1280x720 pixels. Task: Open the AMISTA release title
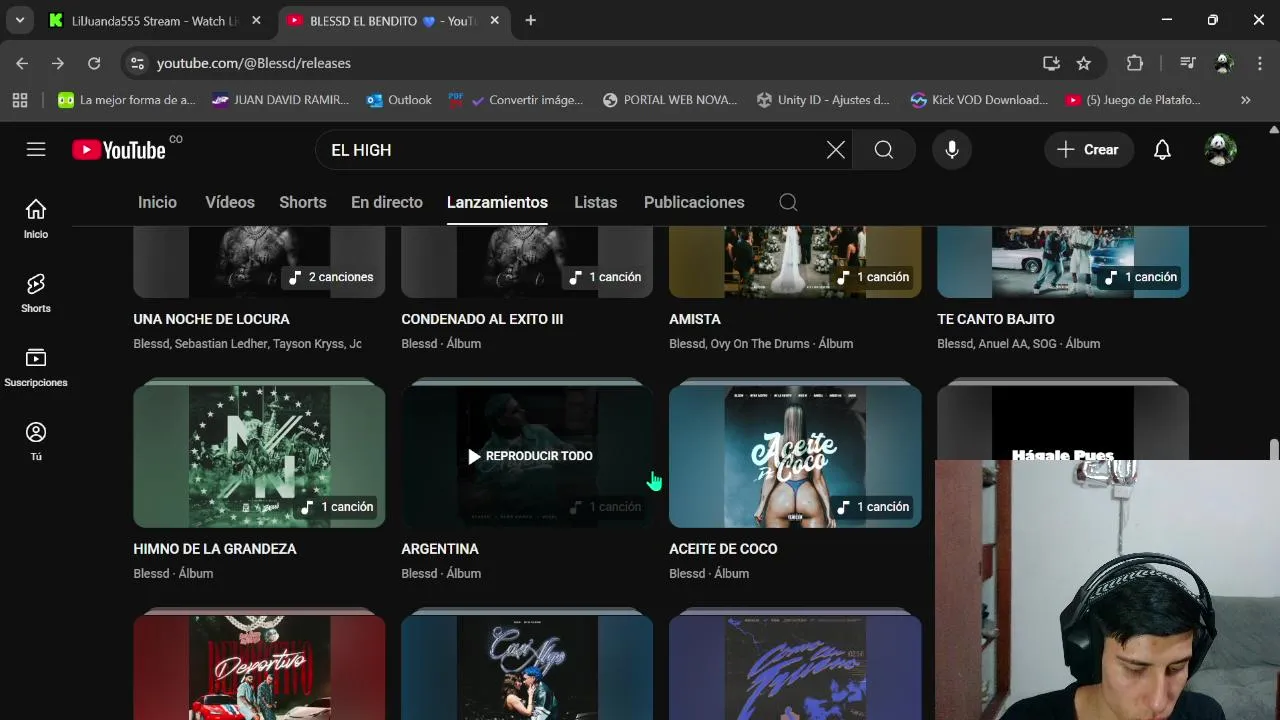click(x=695, y=319)
